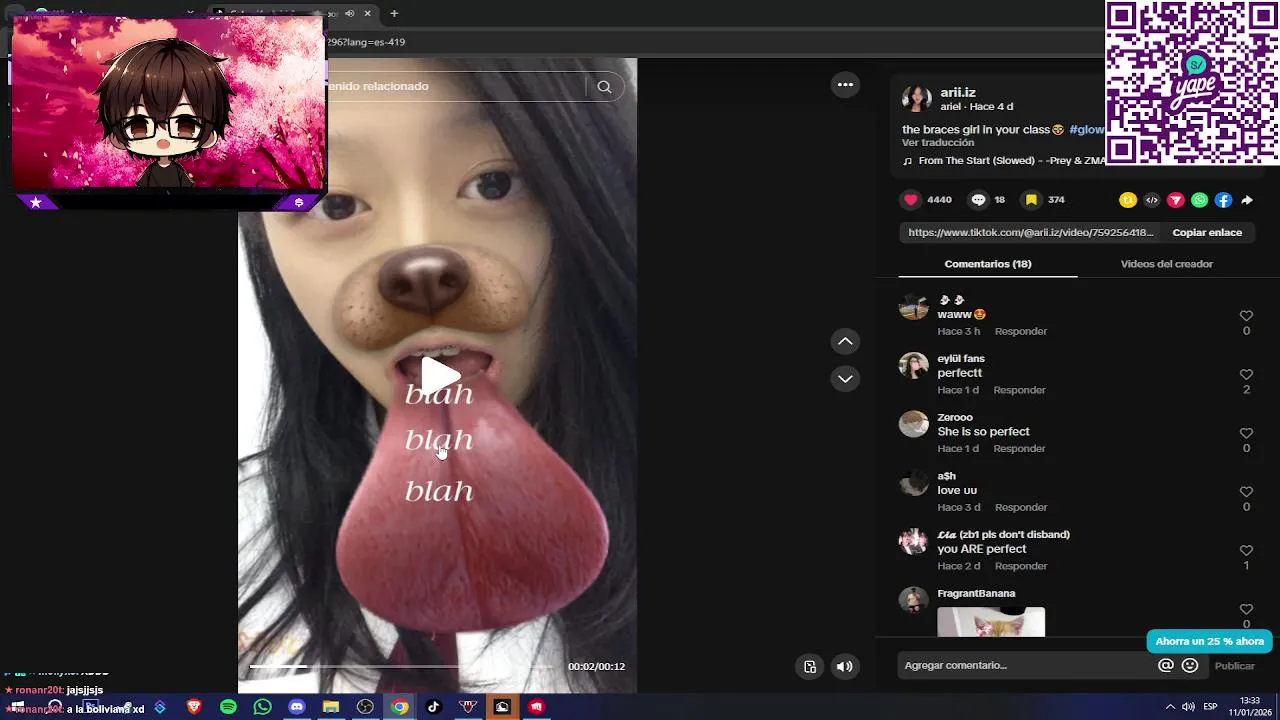Open Zerooo commenter avatar

click(x=913, y=424)
